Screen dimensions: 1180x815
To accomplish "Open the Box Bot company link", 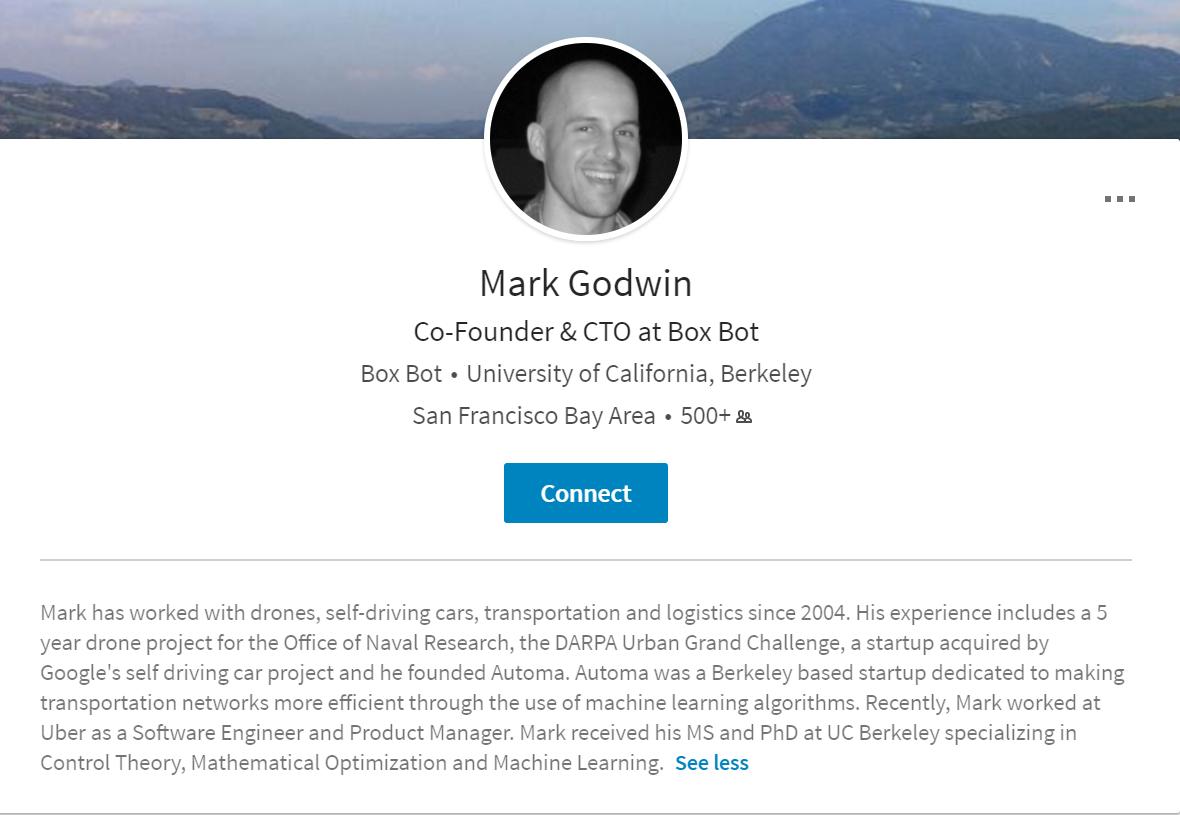I will pyautogui.click(x=401, y=374).
